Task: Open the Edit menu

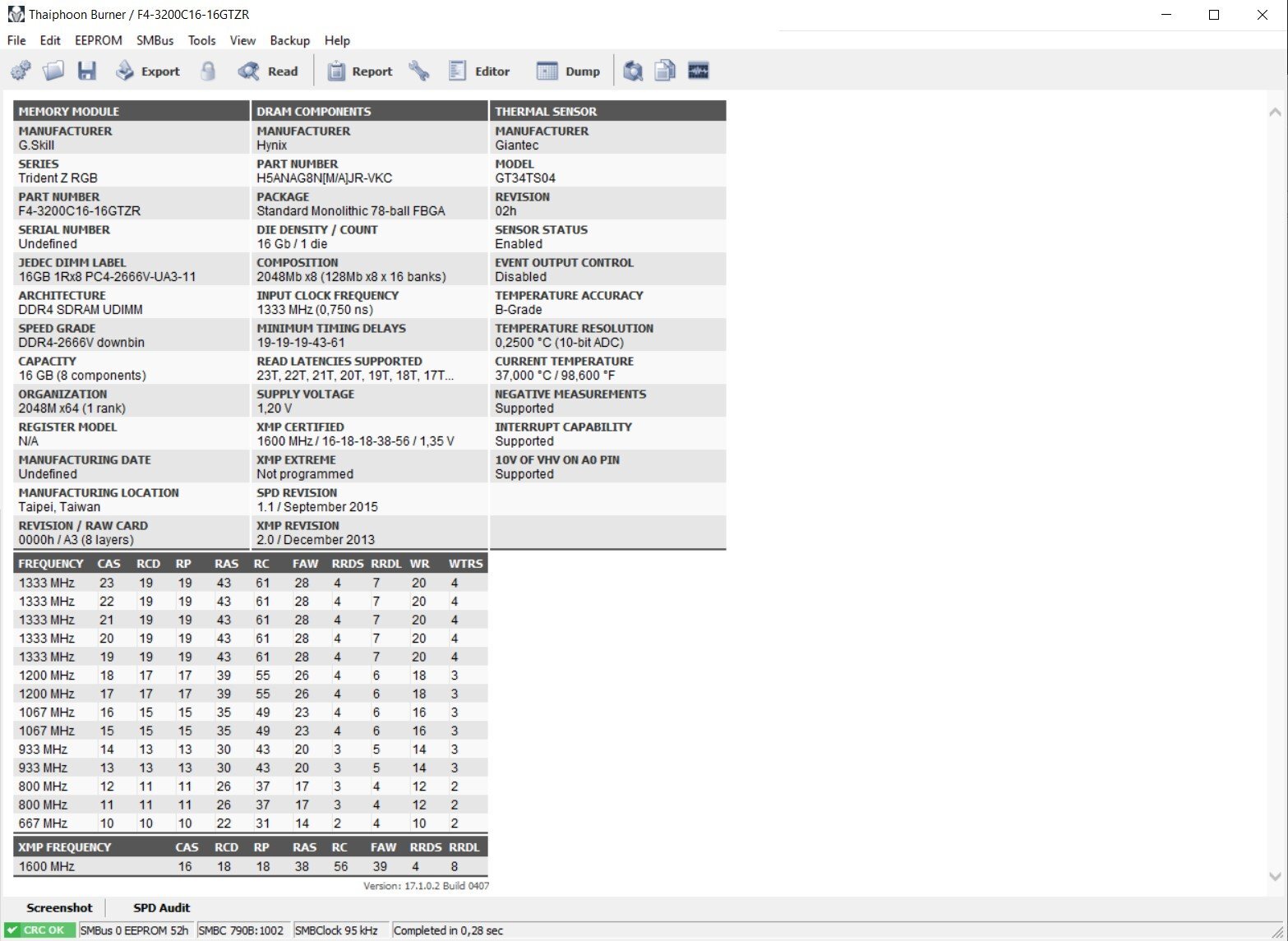Action: click(x=50, y=40)
